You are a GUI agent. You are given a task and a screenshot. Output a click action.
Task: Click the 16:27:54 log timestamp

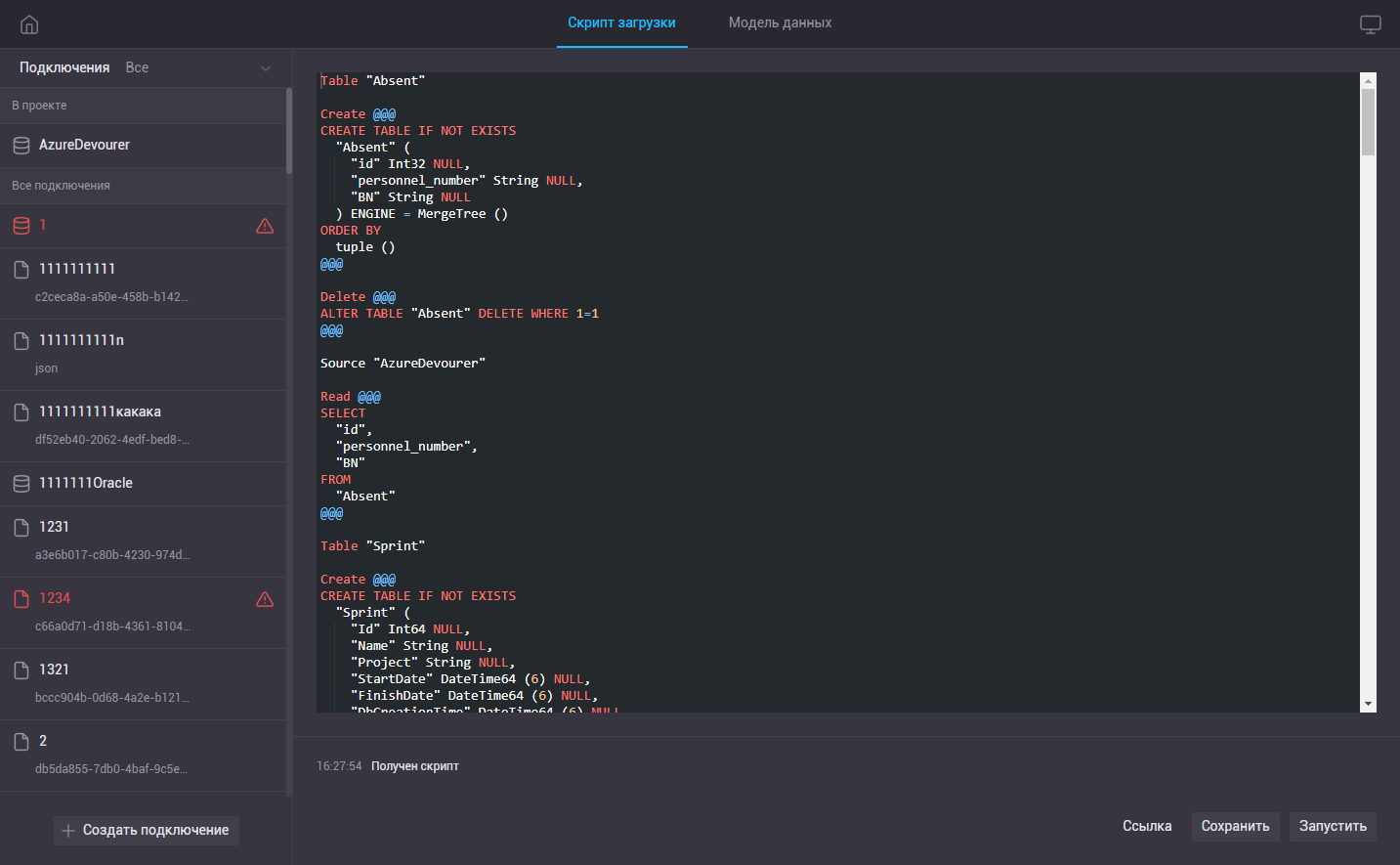tap(339, 766)
